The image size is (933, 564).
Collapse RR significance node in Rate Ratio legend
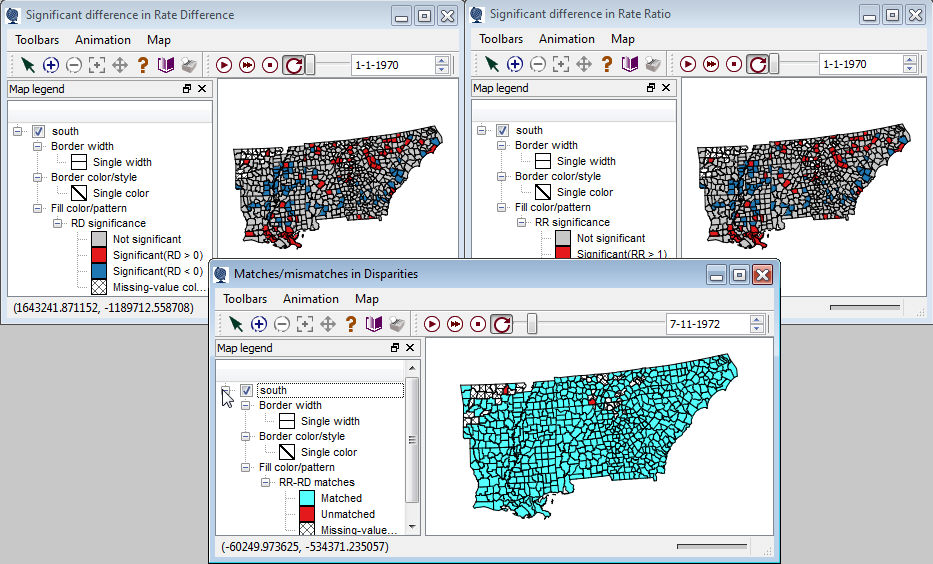click(x=522, y=222)
